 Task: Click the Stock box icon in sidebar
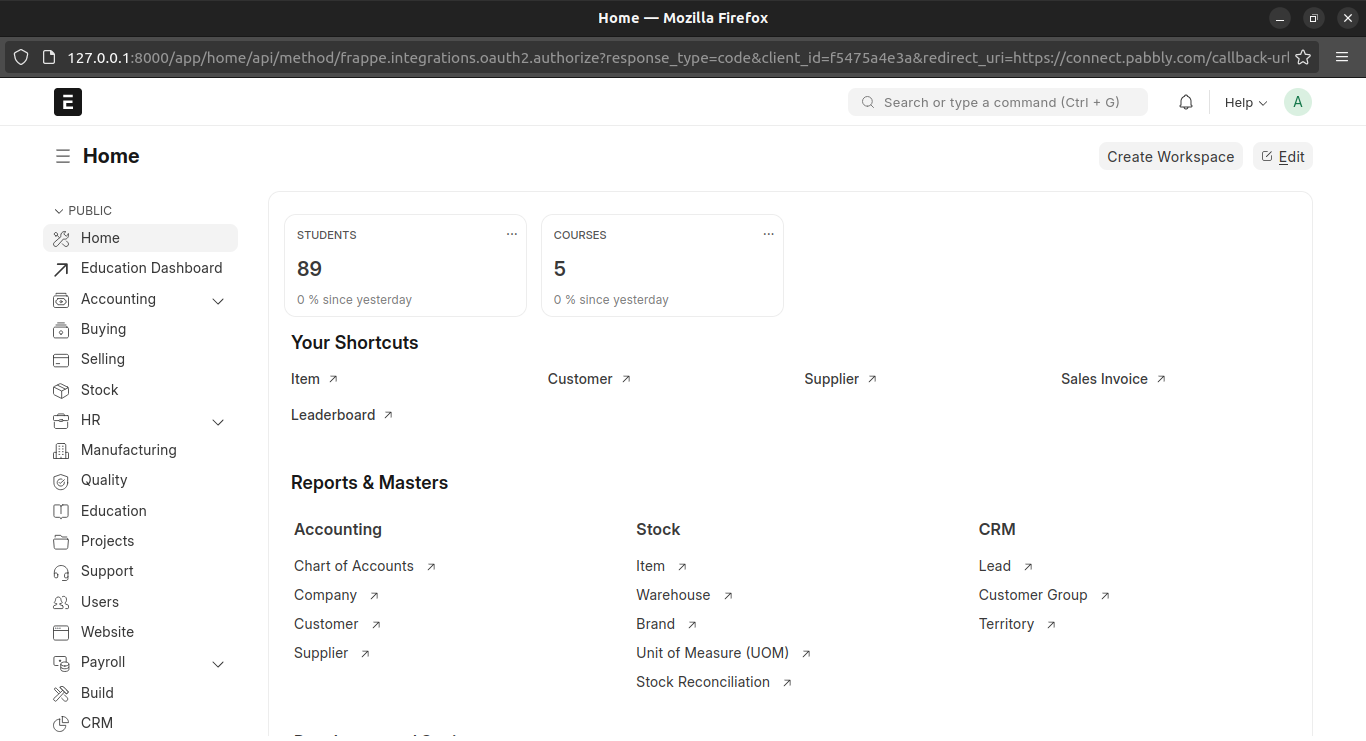coord(61,390)
